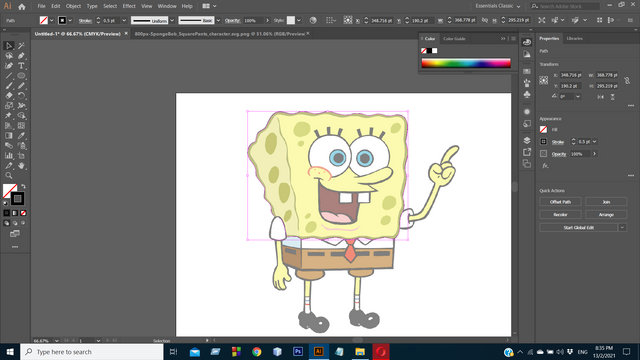Click Join quick action button
Screen dimensions: 640x360
[606, 202]
